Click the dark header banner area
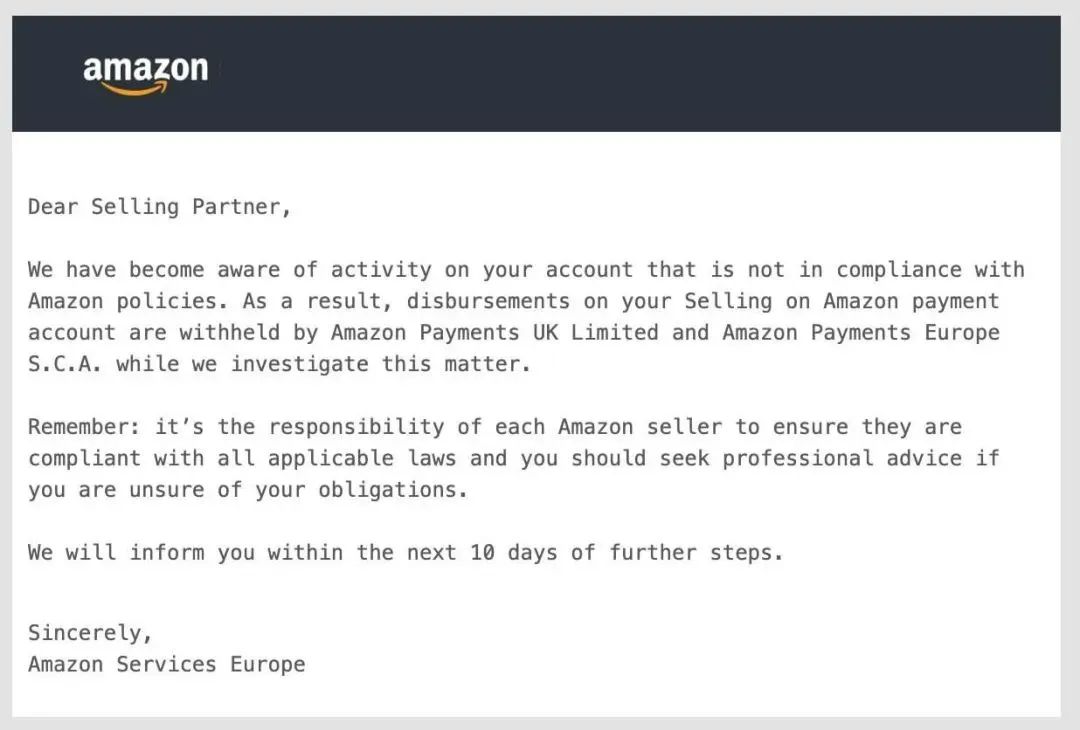This screenshot has width=1080, height=730. 536,74
